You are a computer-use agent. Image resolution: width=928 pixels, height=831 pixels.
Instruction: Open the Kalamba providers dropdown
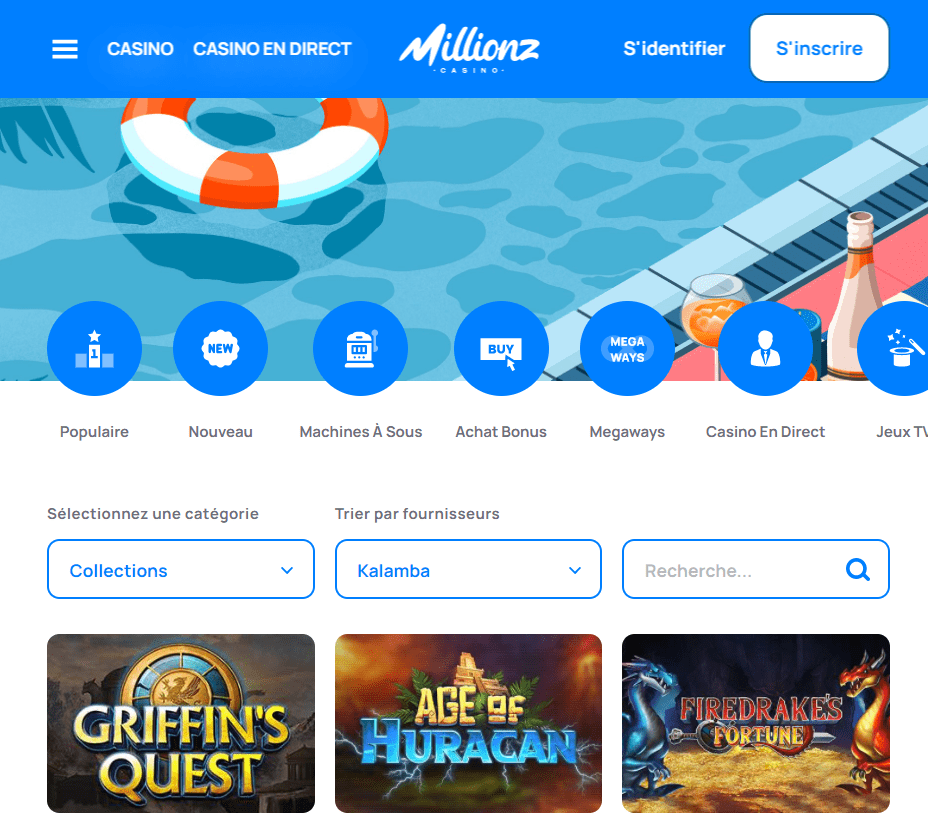tap(468, 569)
